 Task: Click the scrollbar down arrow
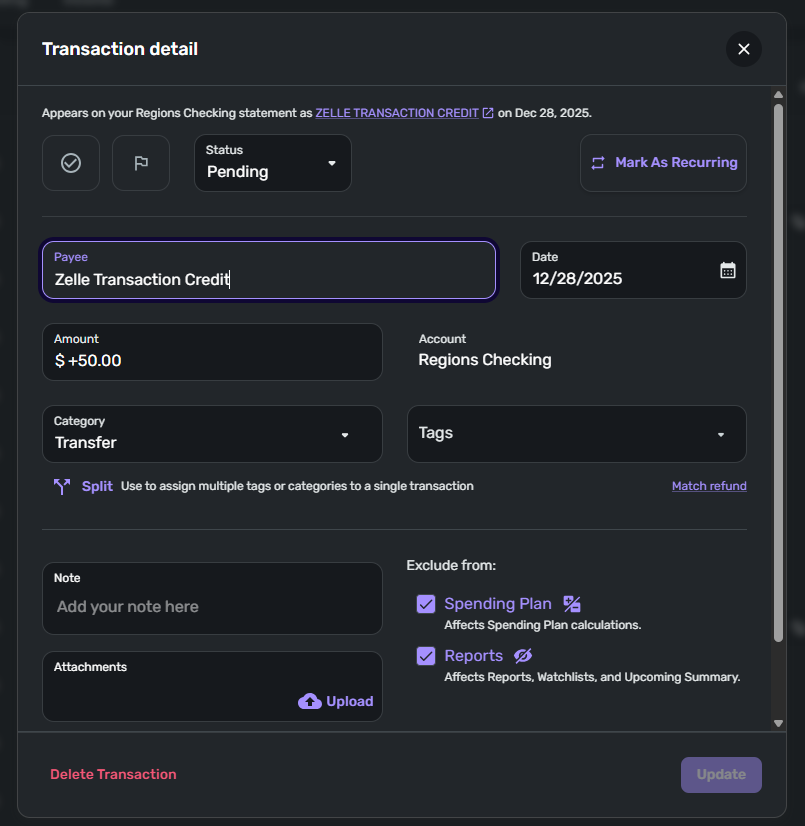tap(778, 722)
